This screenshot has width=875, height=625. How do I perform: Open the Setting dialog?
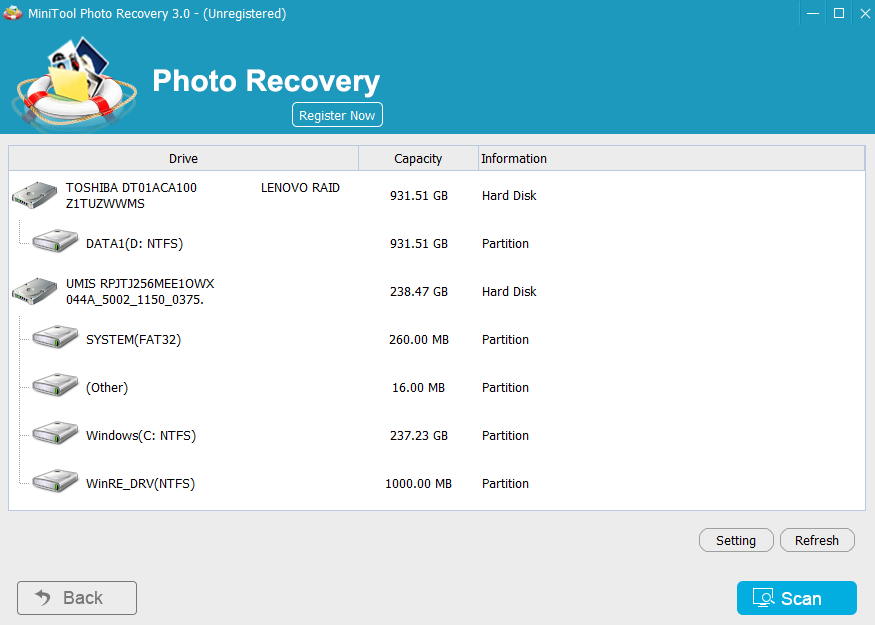click(x=736, y=540)
